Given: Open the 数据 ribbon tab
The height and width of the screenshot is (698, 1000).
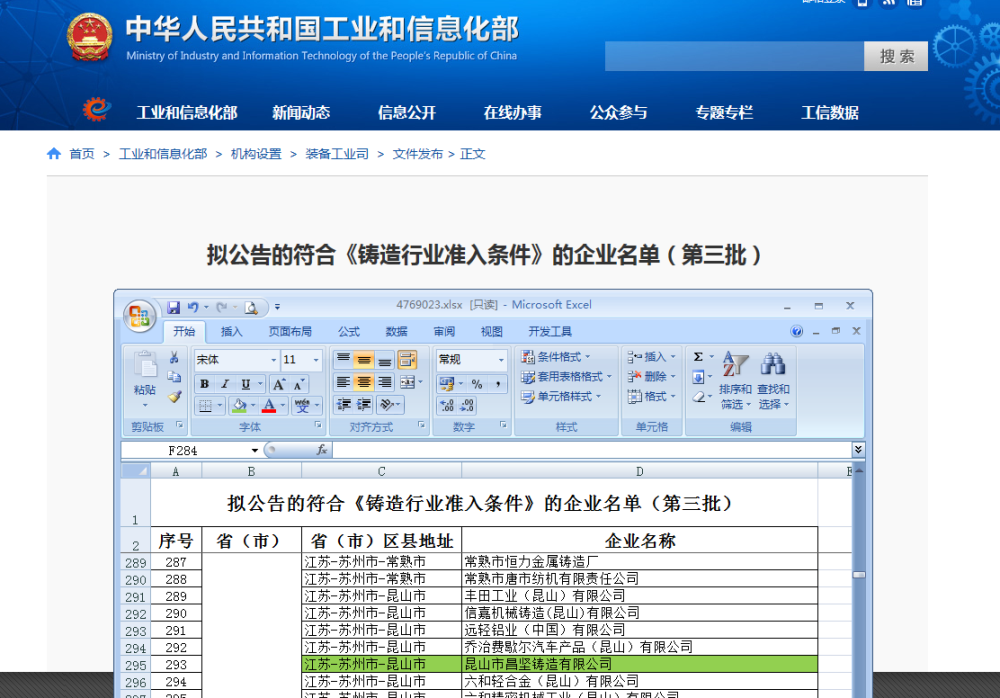Looking at the screenshot, I should pos(397,332).
